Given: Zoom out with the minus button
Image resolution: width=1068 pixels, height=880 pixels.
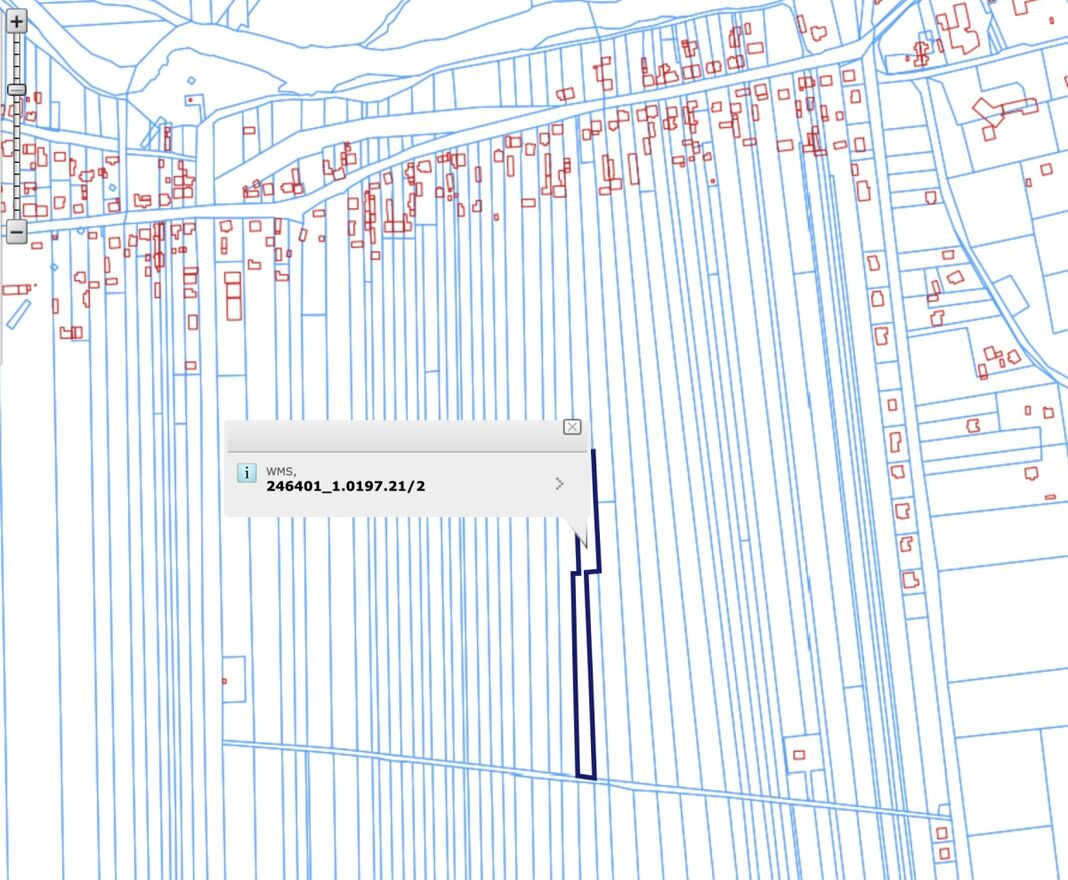Looking at the screenshot, I should (16, 232).
